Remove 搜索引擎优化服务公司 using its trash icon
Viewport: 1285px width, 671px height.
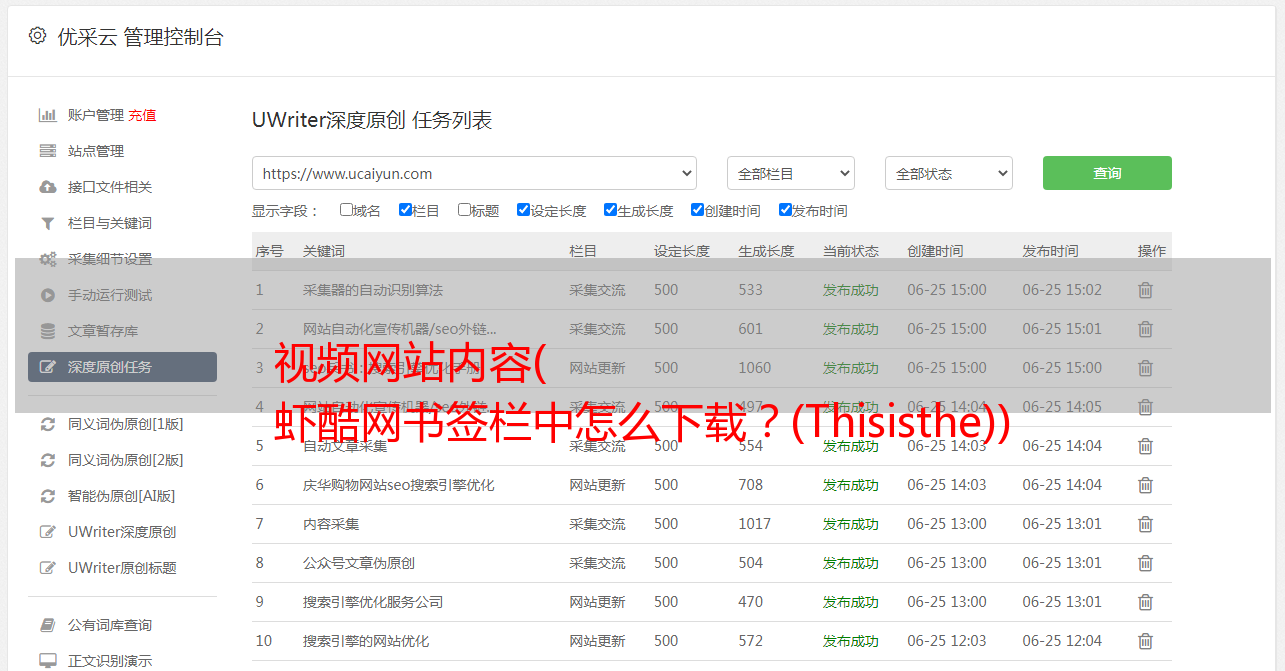pyautogui.click(x=1145, y=602)
